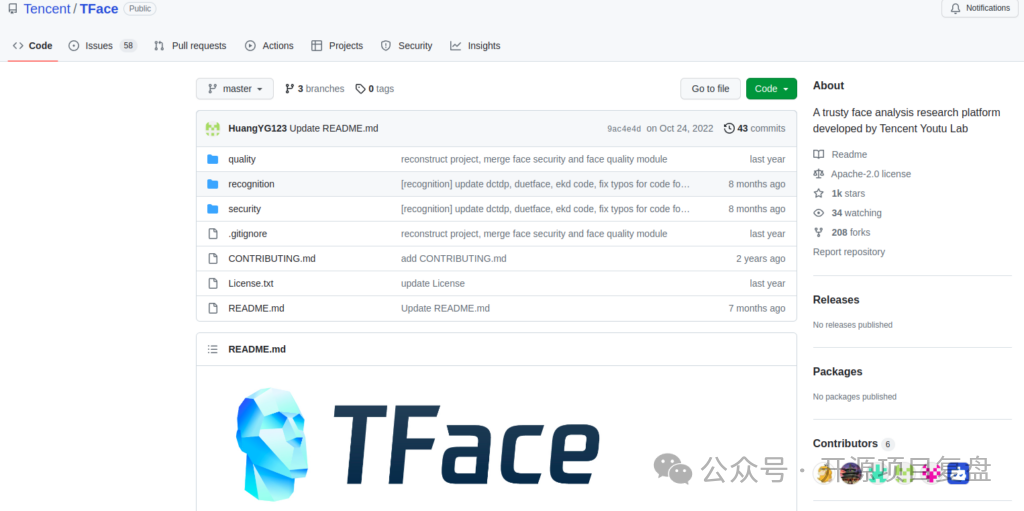This screenshot has width=1024, height=511.
Task: Click the repository book icon beside Tencent
Action: pos(13,9)
